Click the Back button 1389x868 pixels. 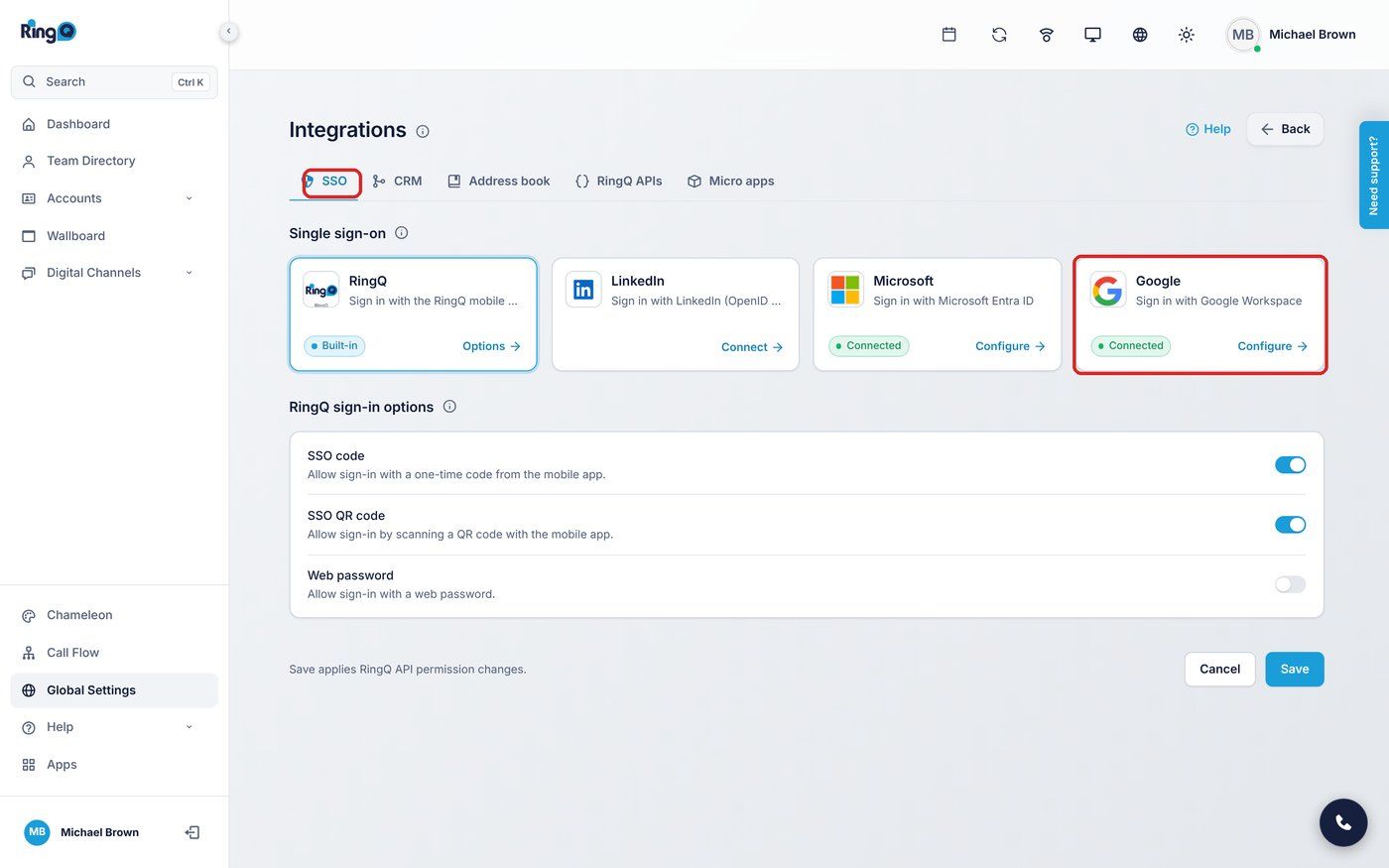[1285, 129]
